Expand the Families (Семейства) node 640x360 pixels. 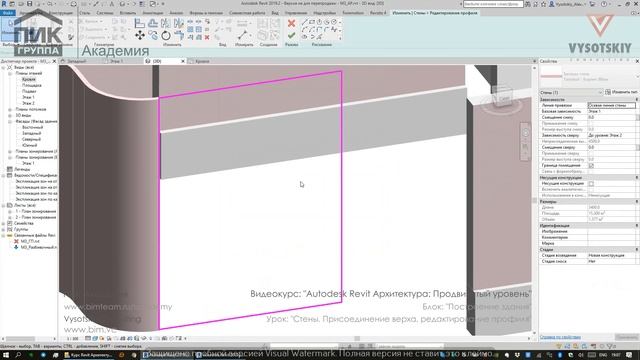(x=4, y=224)
